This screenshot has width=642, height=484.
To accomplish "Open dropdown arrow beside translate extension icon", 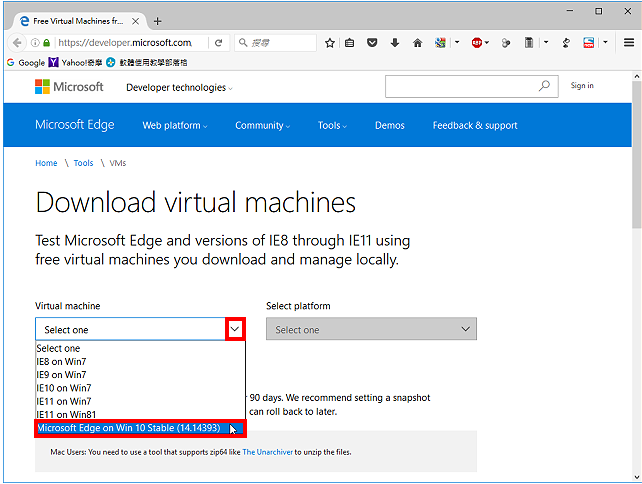I will pyautogui.click(x=457, y=42).
